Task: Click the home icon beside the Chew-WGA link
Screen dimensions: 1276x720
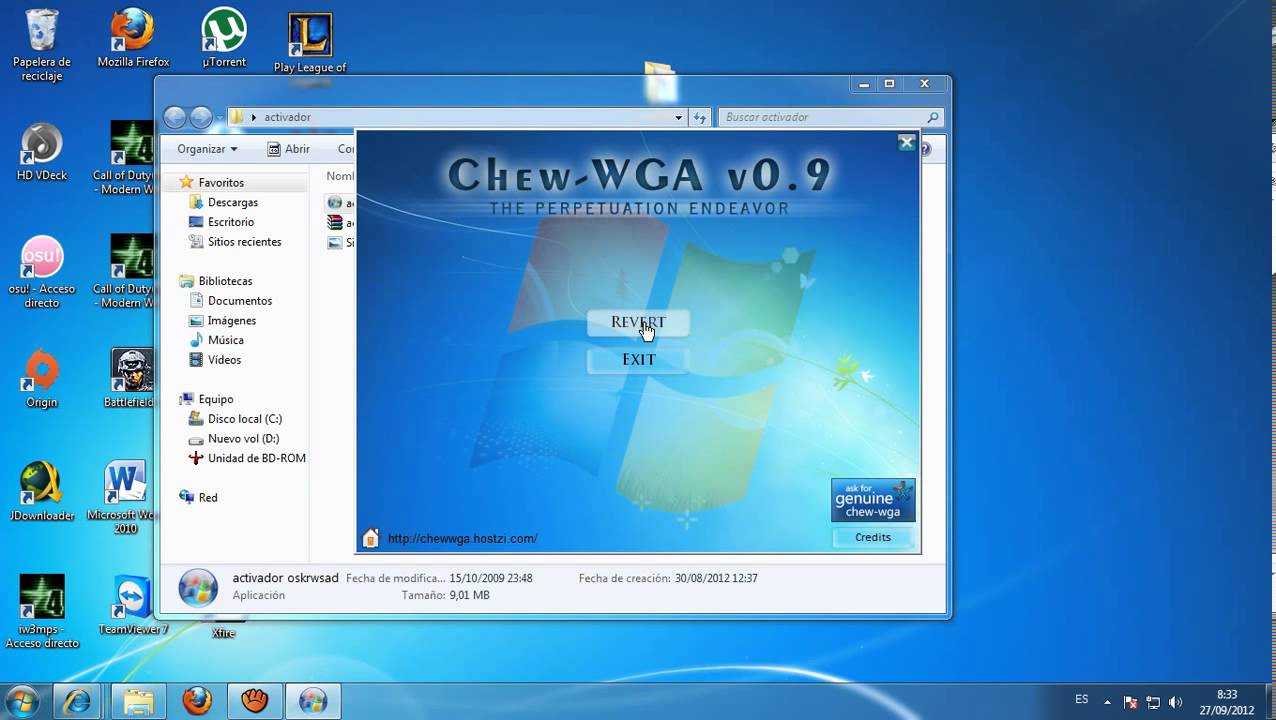Action: [371, 538]
